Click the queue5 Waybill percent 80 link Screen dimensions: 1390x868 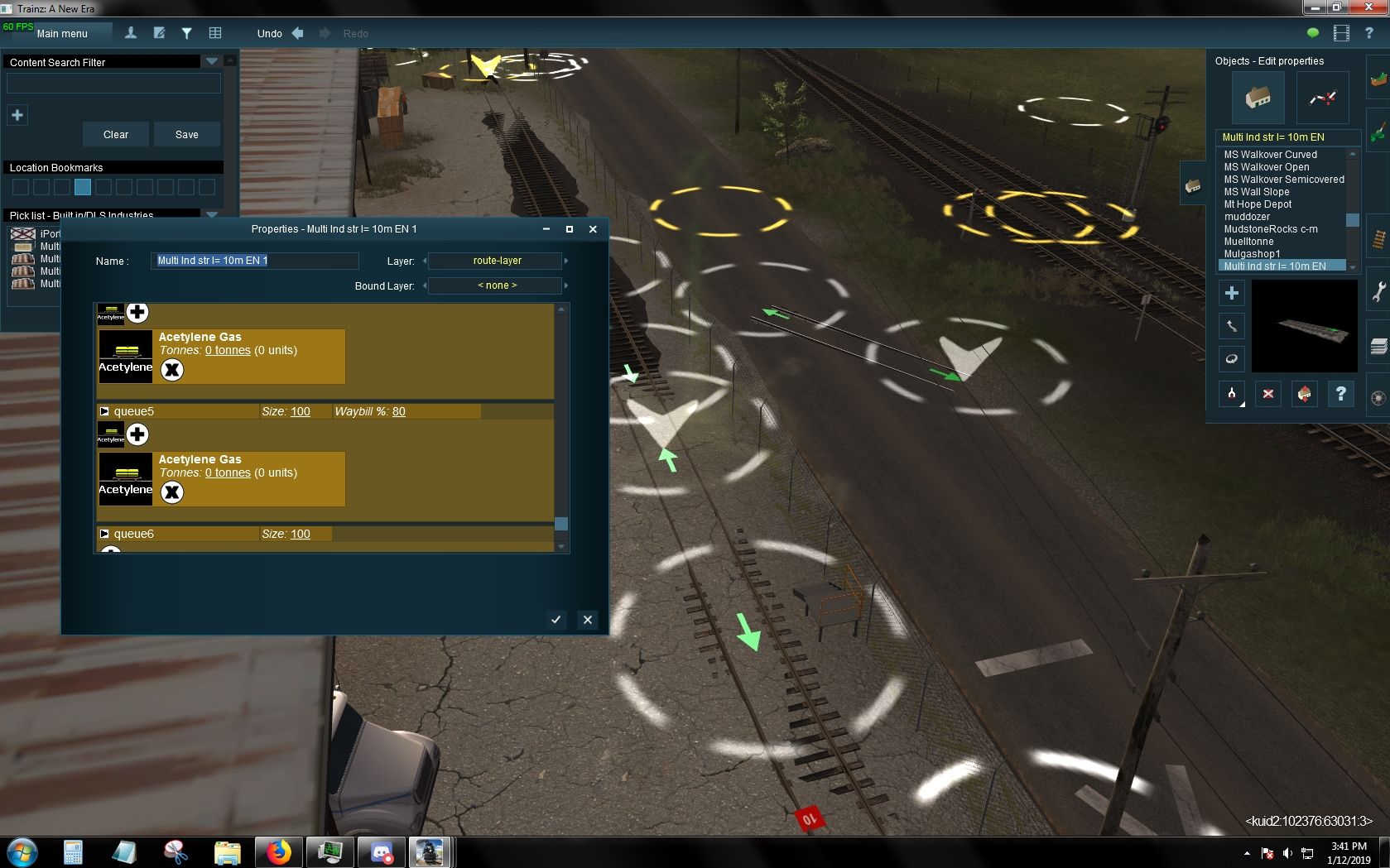[398, 411]
